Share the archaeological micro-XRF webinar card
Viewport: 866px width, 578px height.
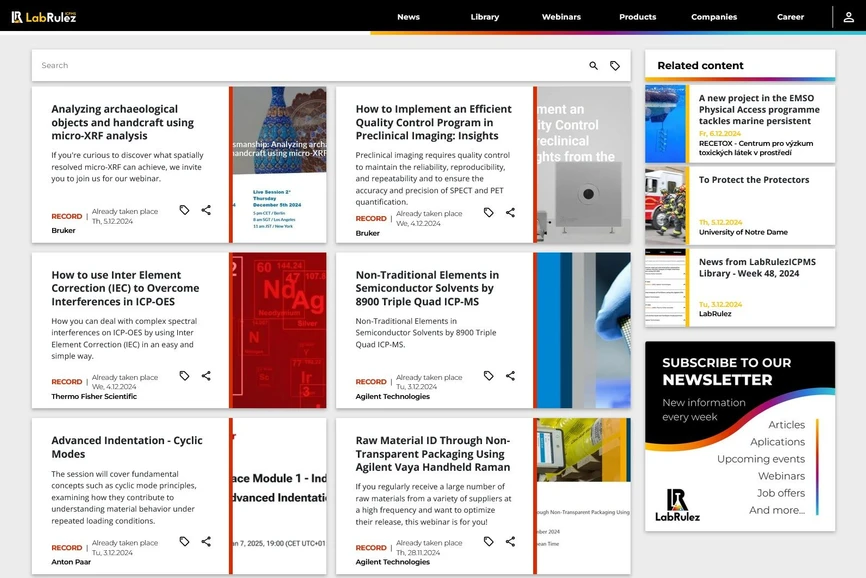point(206,210)
